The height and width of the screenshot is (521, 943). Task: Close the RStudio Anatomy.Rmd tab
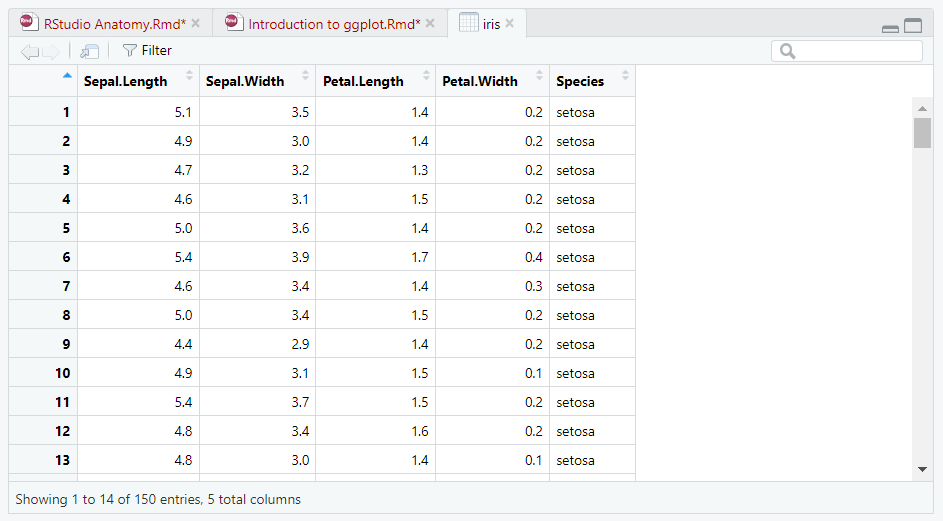tap(196, 23)
